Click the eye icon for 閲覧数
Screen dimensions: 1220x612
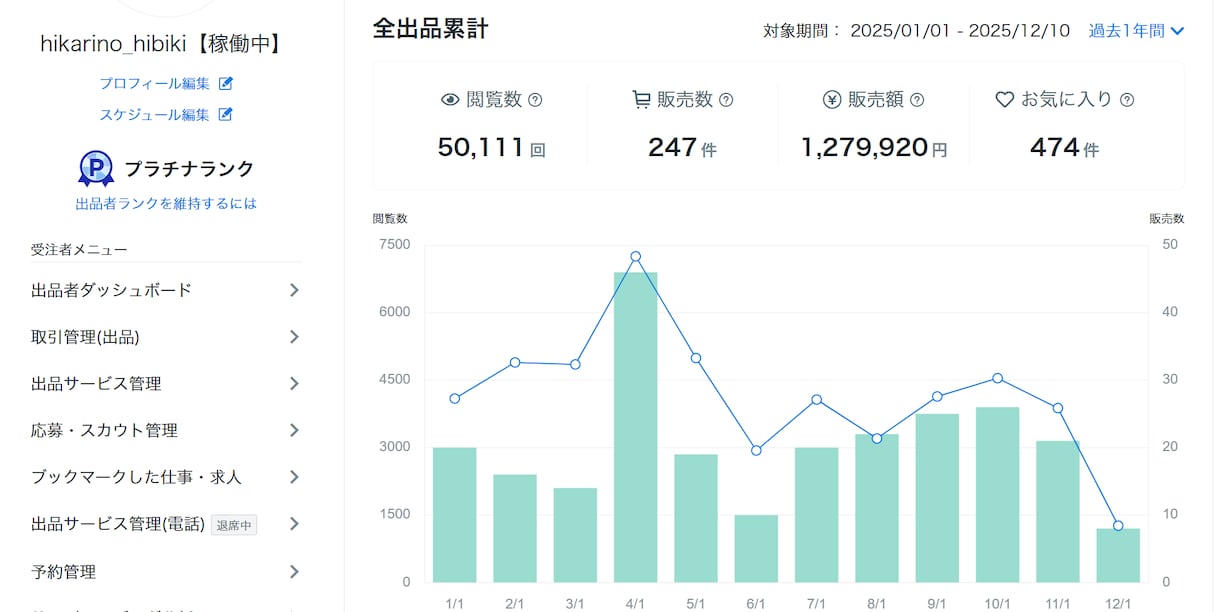click(450, 100)
